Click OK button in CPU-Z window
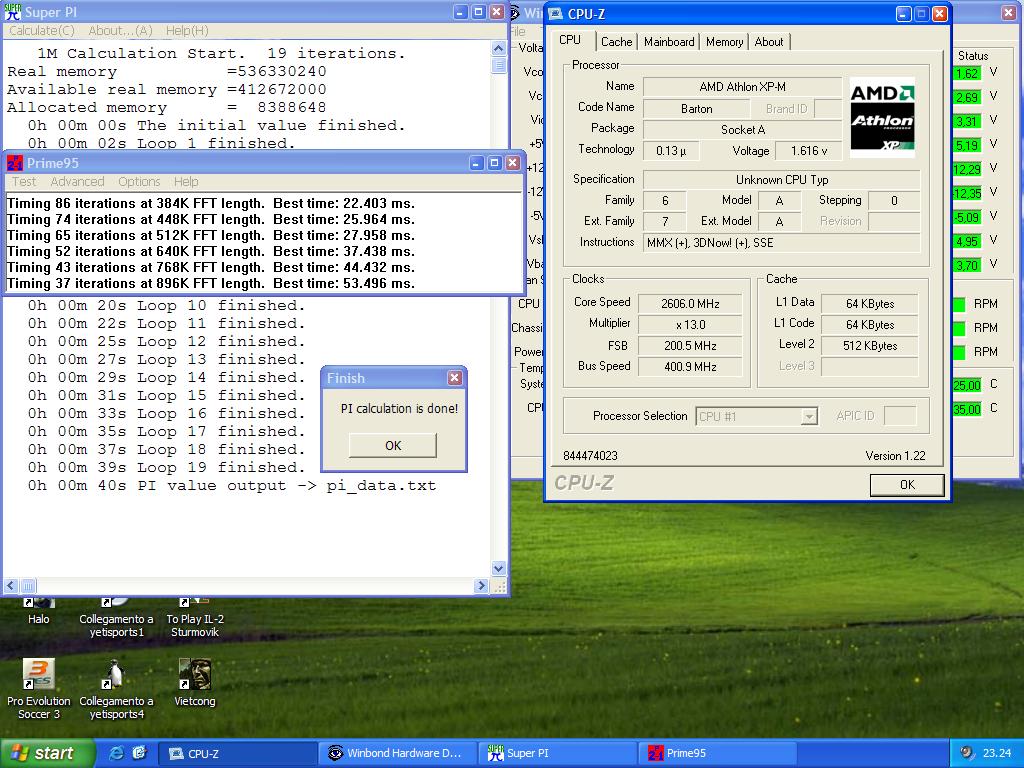 (x=907, y=485)
